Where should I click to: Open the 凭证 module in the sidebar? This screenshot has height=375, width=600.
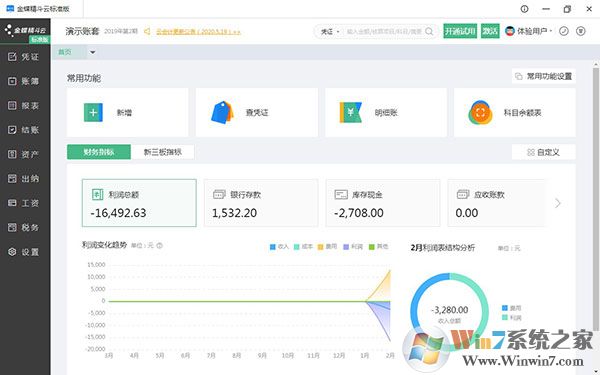(x=24, y=57)
